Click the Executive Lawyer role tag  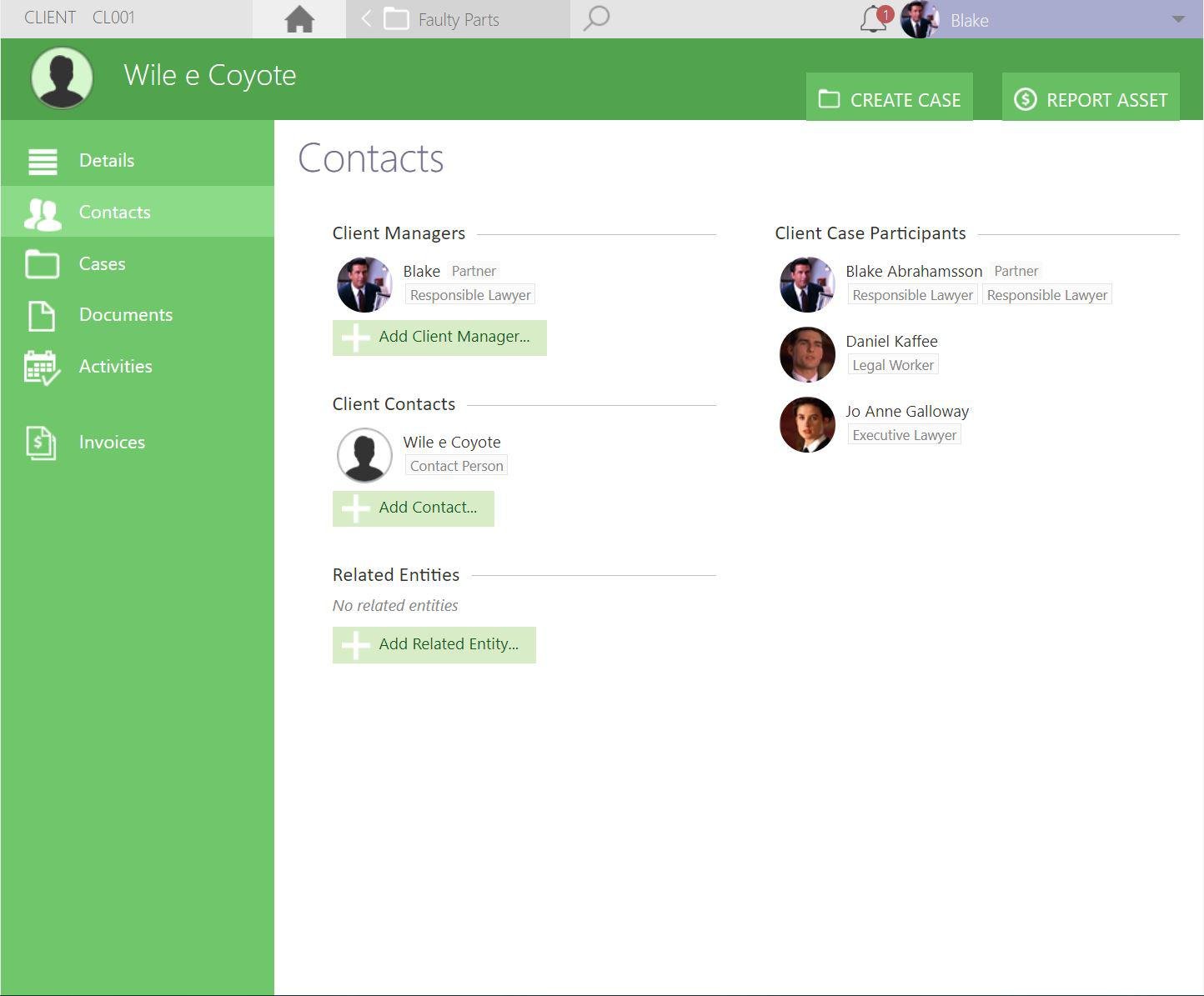[x=905, y=435]
